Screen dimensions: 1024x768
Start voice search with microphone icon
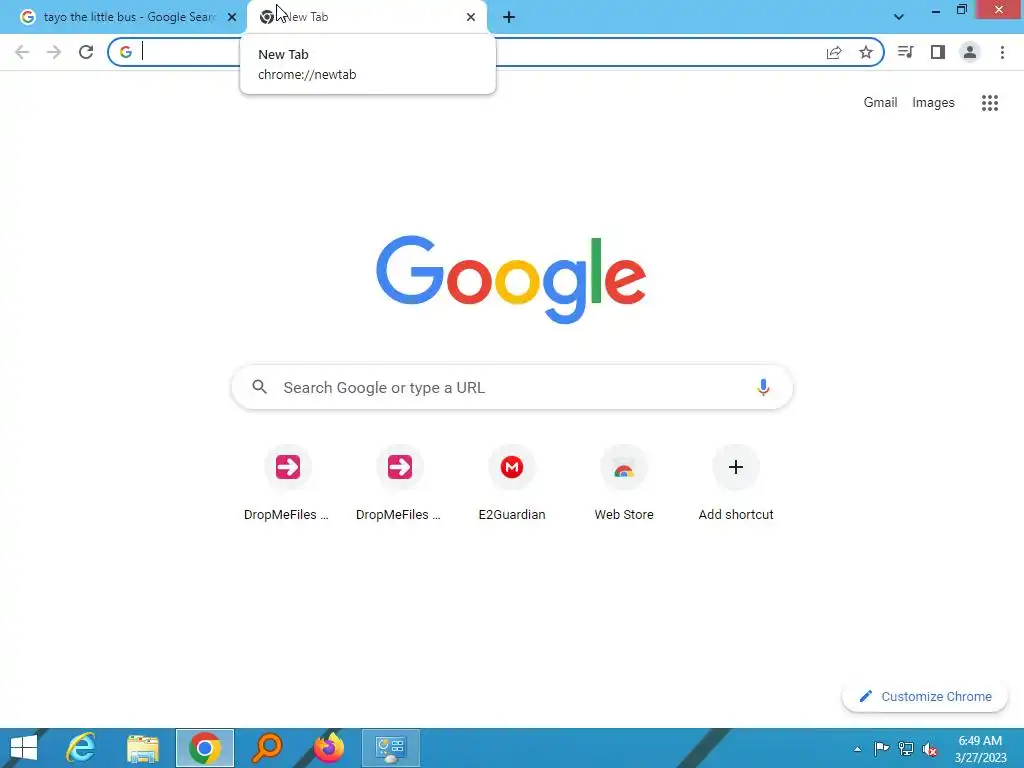coord(763,387)
